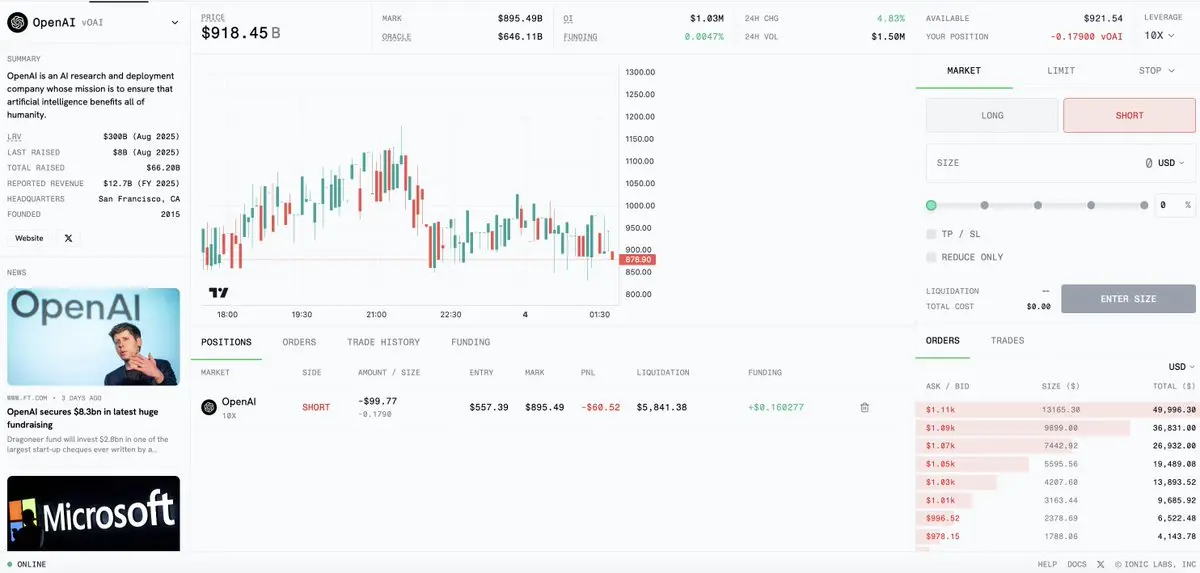Click the percent value input box

(x=1175, y=205)
